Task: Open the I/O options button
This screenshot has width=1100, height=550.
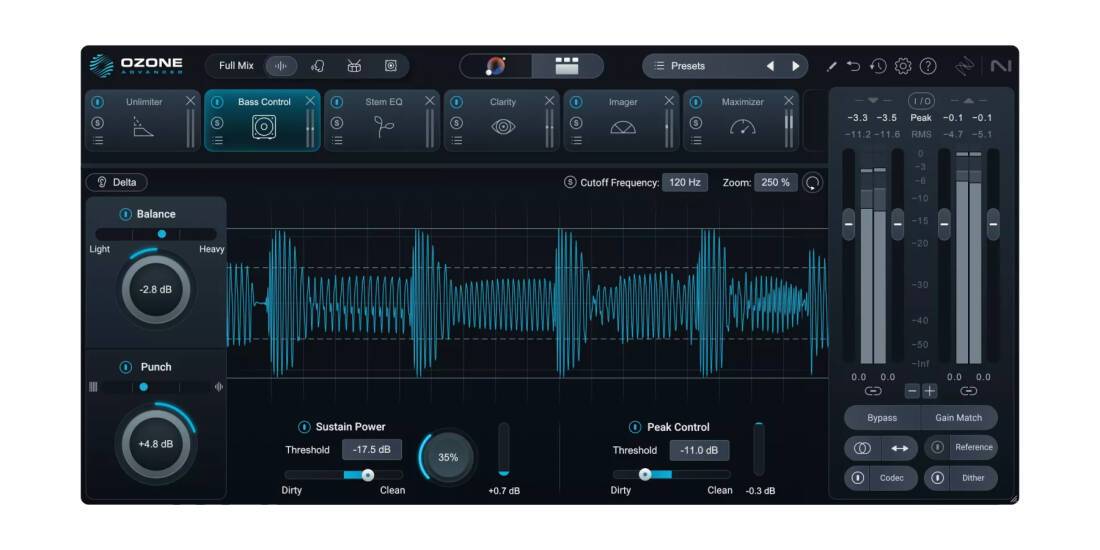Action: [x=921, y=100]
